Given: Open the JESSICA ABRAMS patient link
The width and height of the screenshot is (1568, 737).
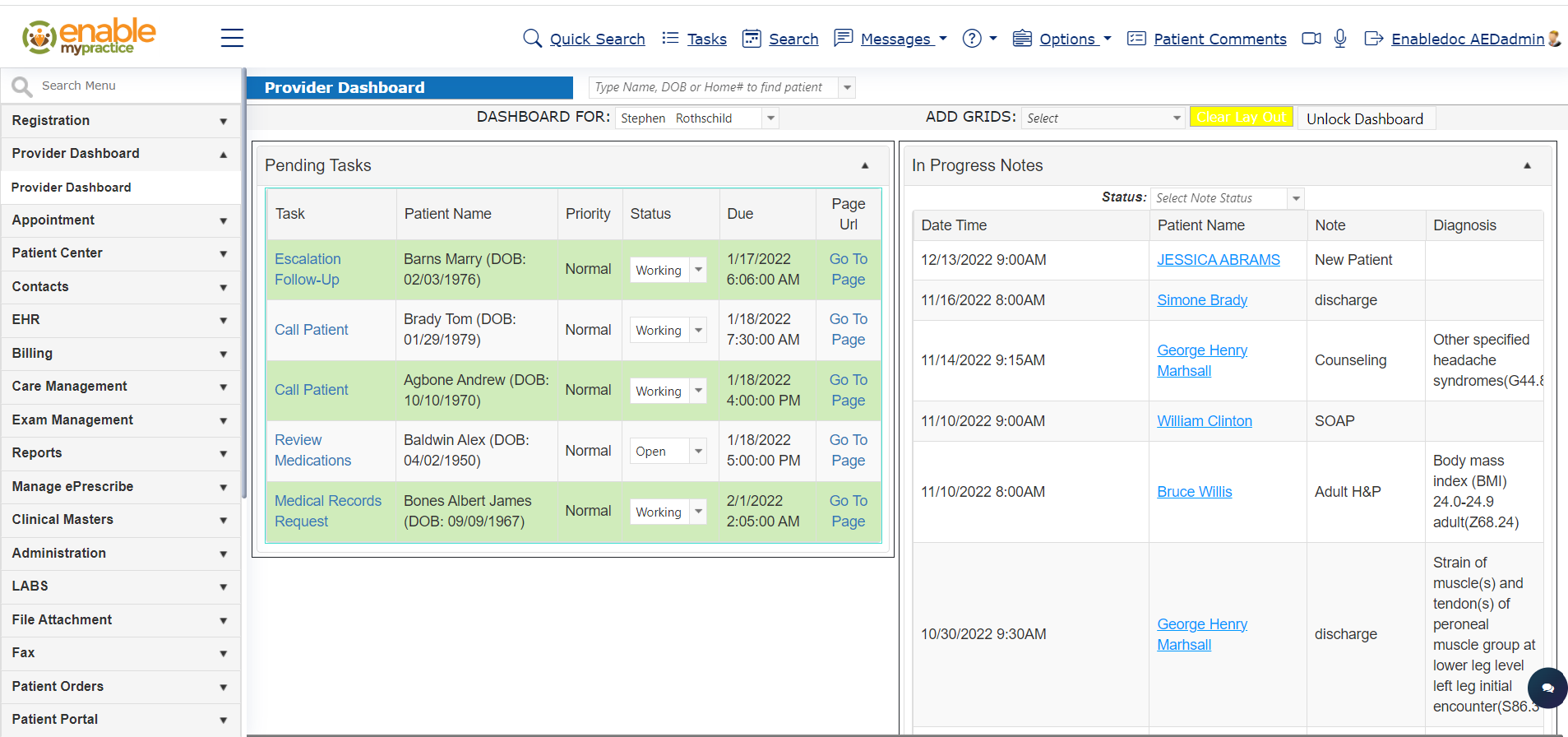Looking at the screenshot, I should (x=1218, y=260).
